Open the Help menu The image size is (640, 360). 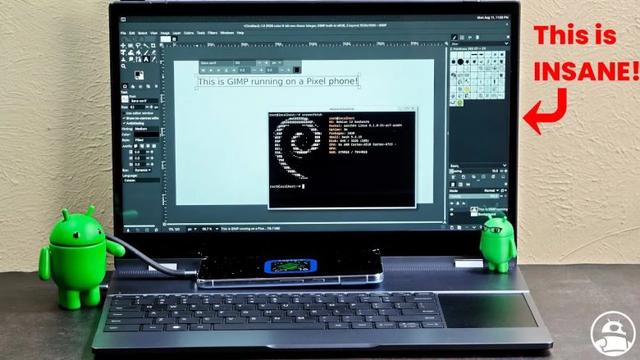(x=240, y=33)
